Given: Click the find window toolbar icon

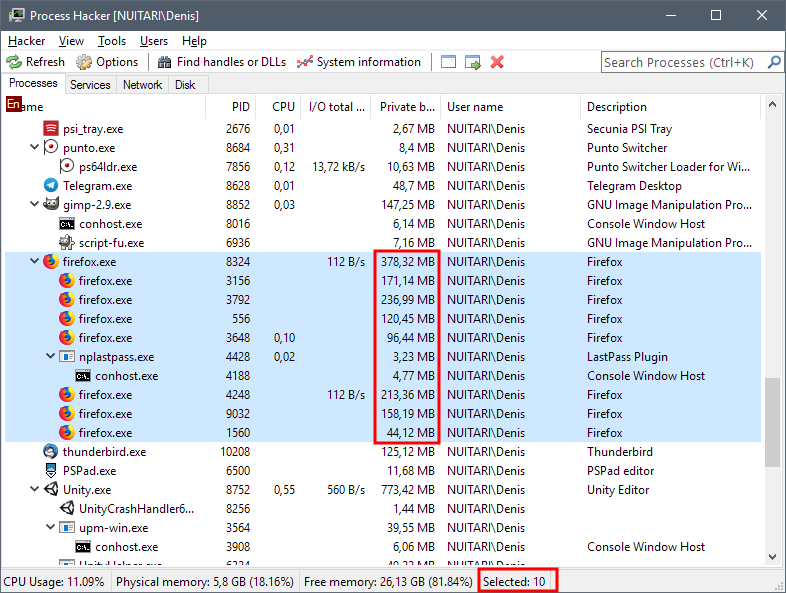Looking at the screenshot, I should coord(448,62).
